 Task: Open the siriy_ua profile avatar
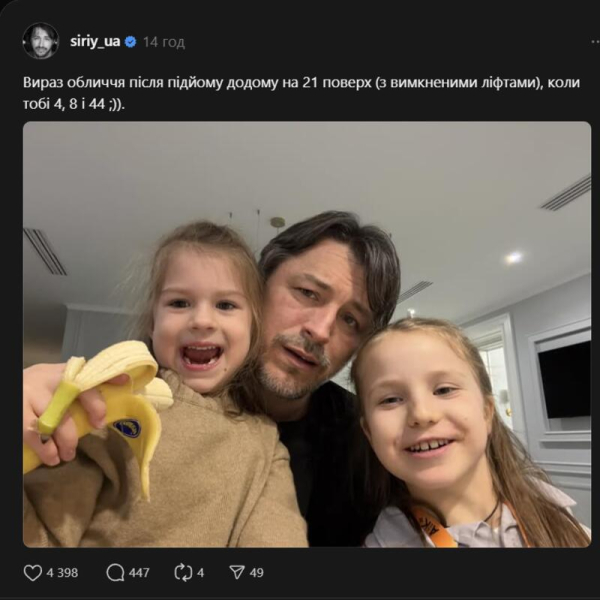pos(41,41)
